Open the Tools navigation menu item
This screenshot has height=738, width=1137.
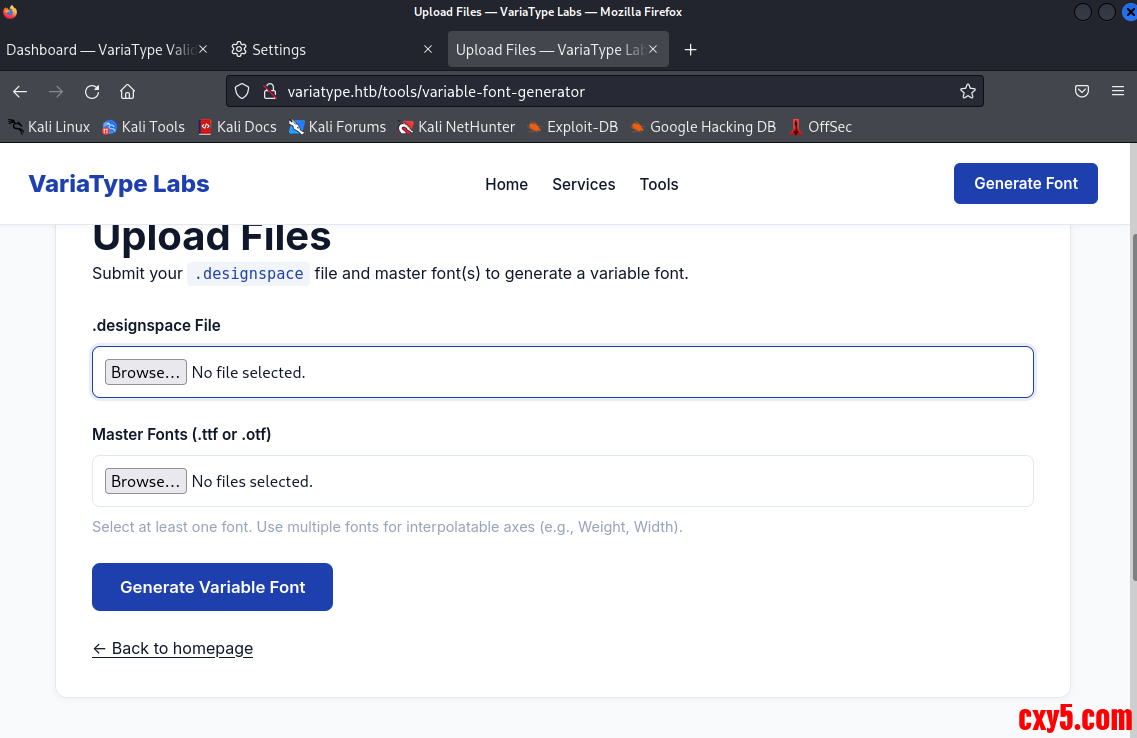point(659,184)
